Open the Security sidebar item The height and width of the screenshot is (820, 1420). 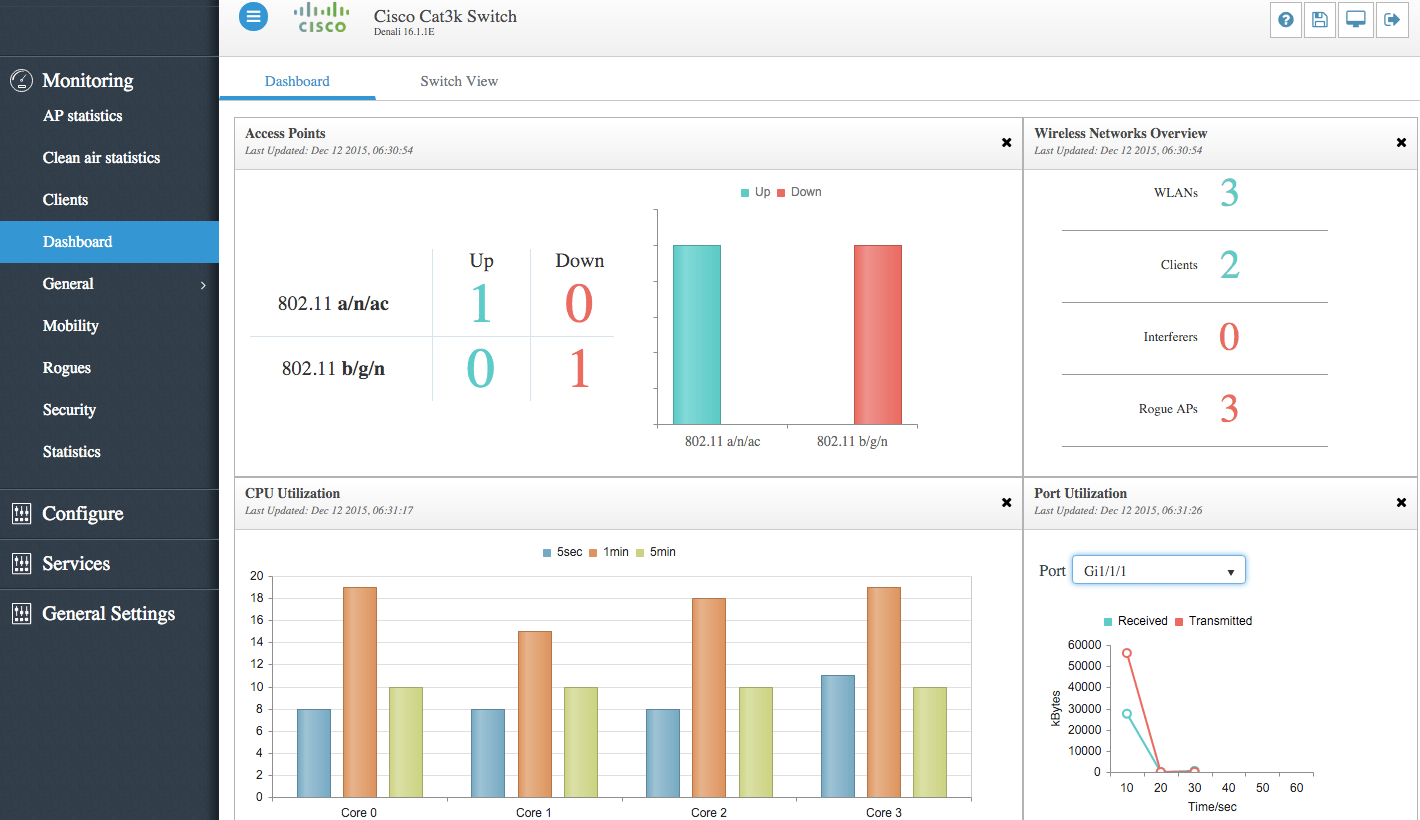pos(109,410)
